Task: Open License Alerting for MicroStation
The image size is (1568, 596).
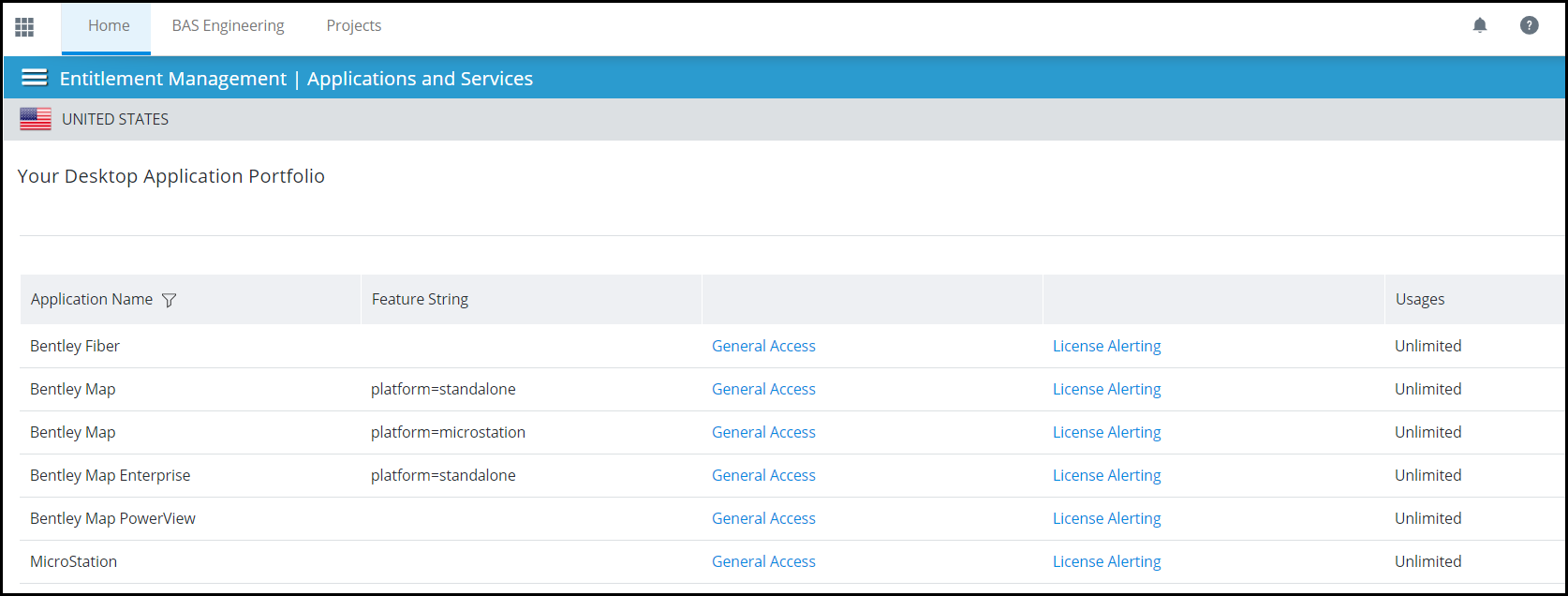Action: 1106,561
